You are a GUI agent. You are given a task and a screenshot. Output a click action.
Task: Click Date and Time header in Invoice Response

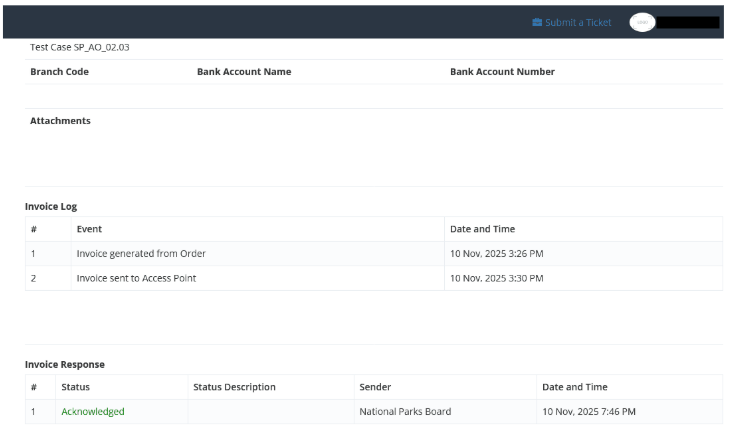click(x=574, y=387)
